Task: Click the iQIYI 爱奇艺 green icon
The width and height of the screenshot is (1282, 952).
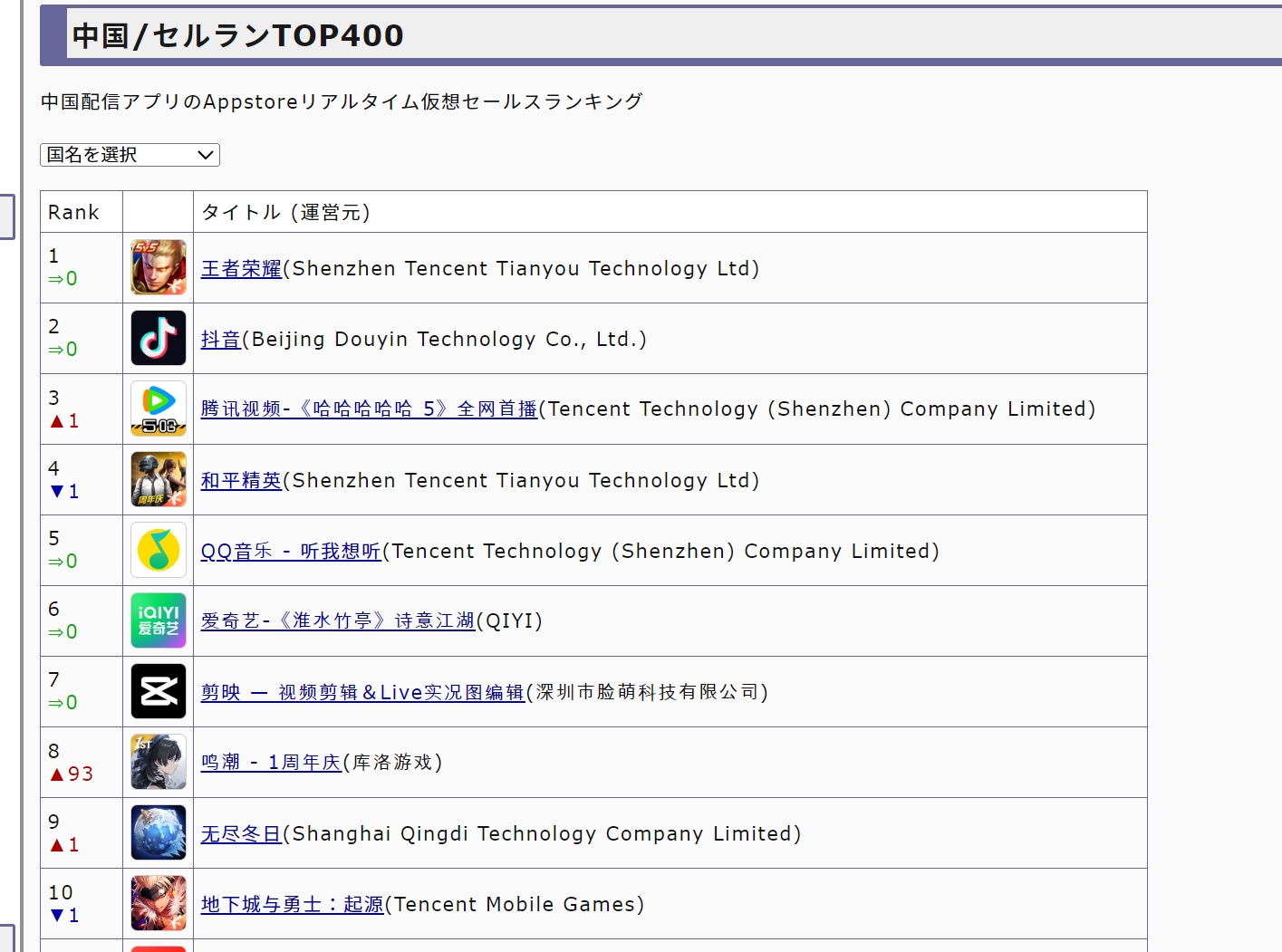Action: click(159, 620)
